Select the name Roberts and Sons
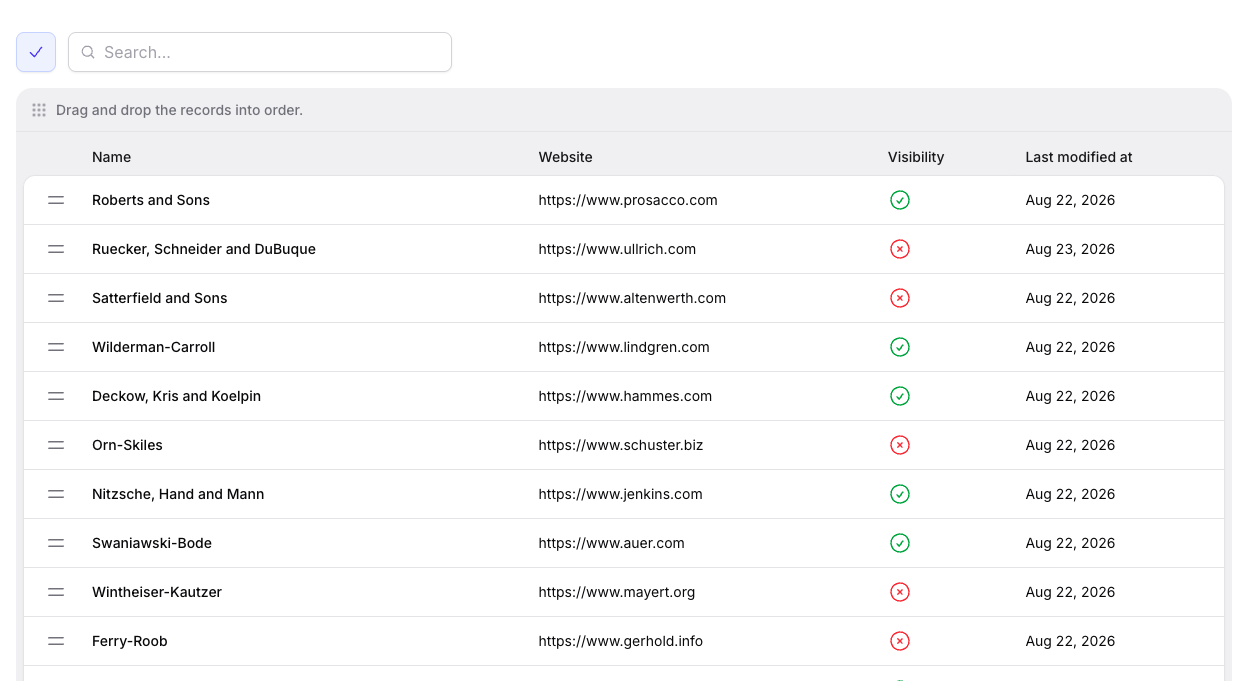This screenshot has width=1248, height=681. click(x=151, y=200)
